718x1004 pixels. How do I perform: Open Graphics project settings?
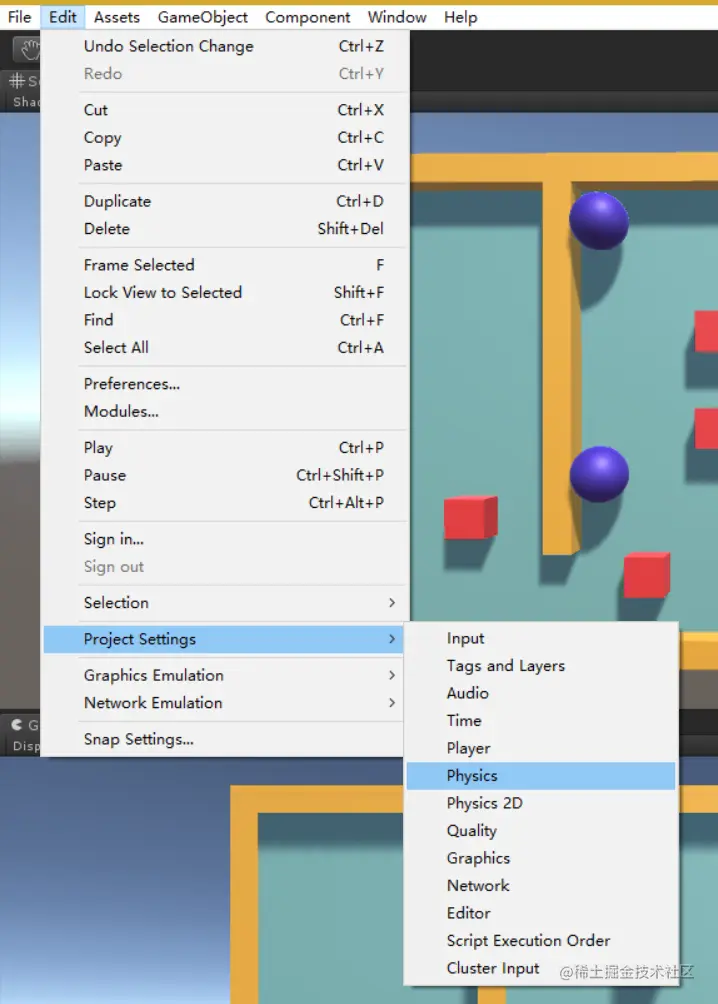541,858
